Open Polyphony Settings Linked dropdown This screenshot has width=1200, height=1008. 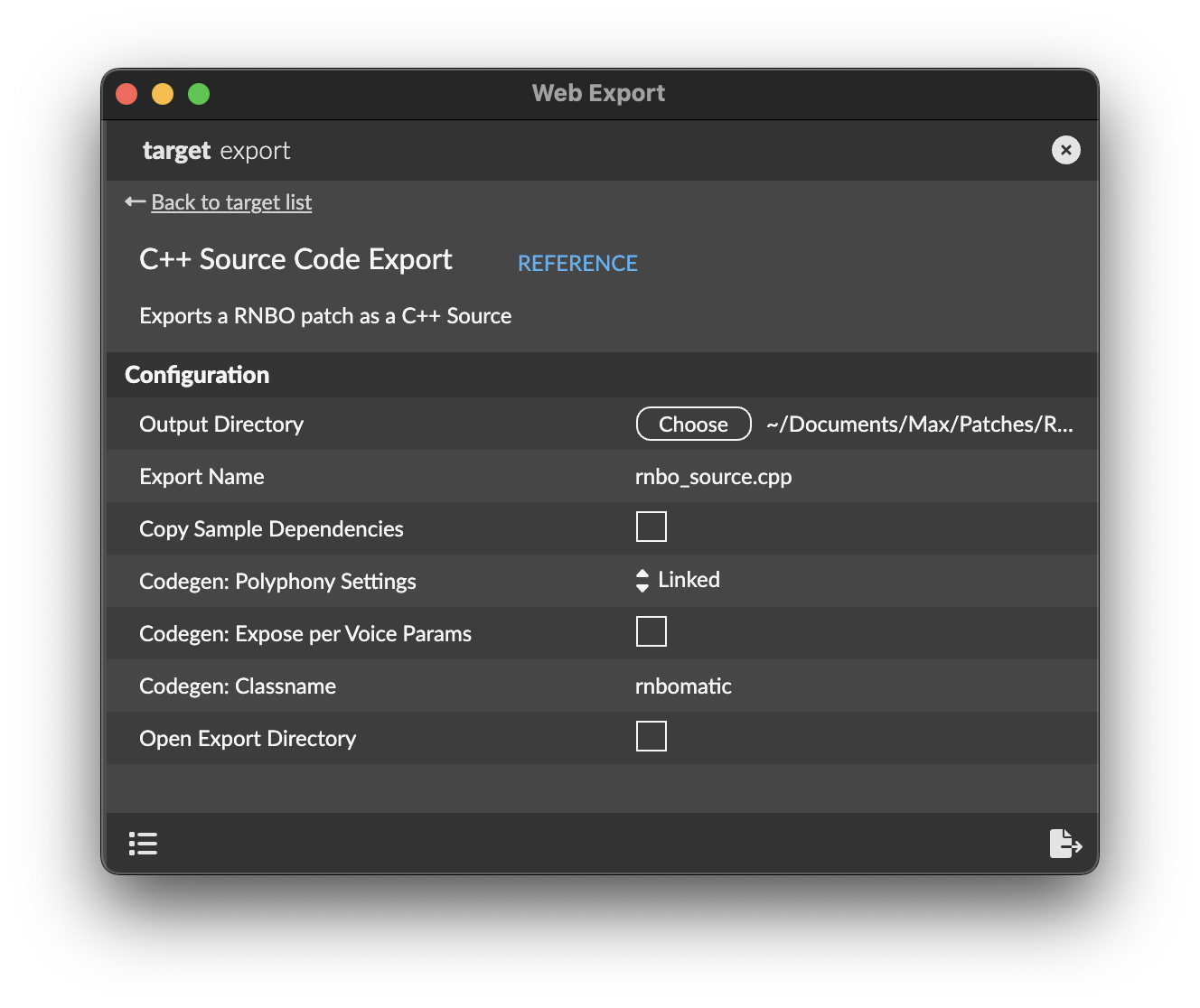point(678,580)
